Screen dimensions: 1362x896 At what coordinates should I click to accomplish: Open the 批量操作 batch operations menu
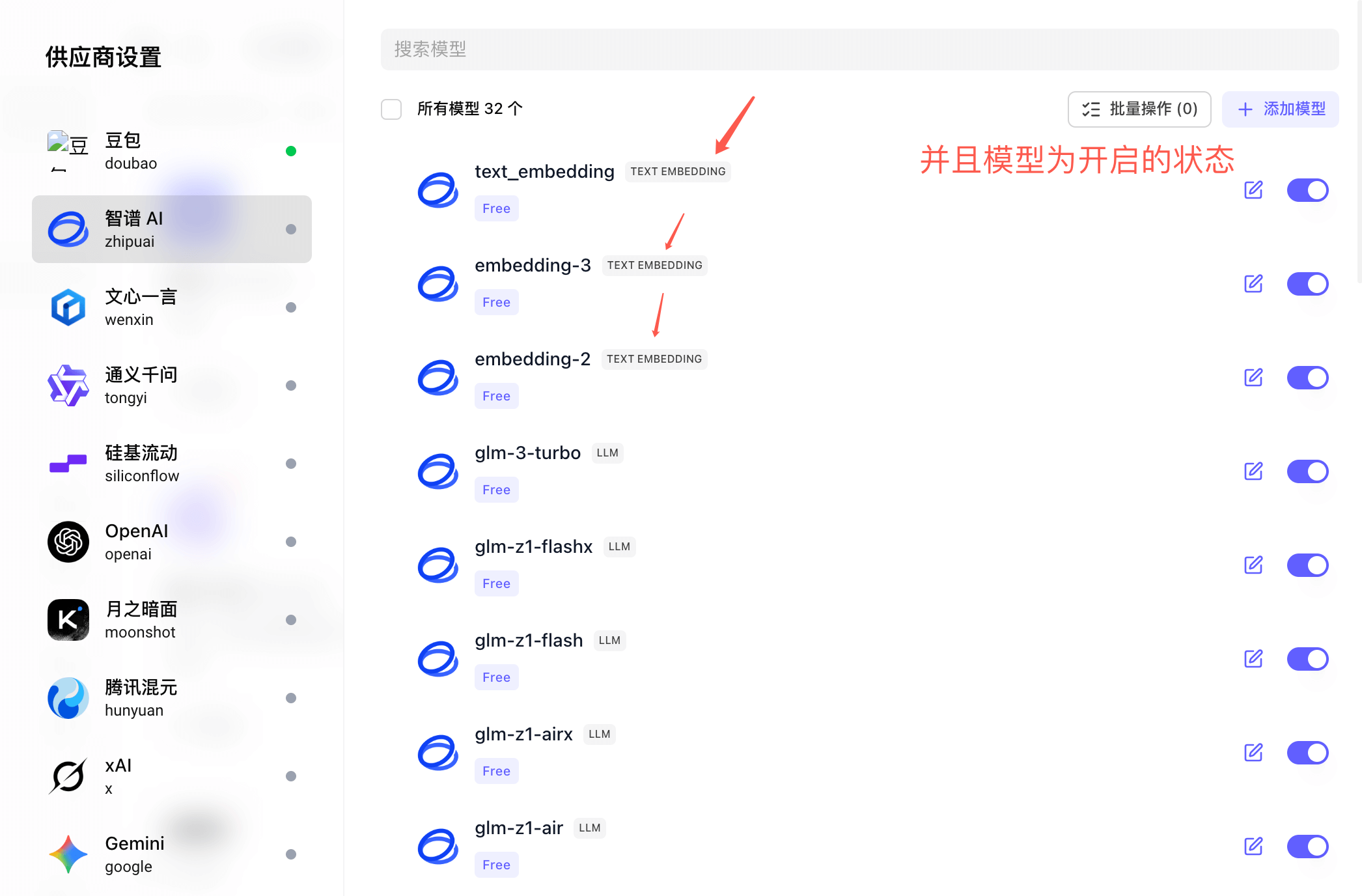click(x=1139, y=109)
